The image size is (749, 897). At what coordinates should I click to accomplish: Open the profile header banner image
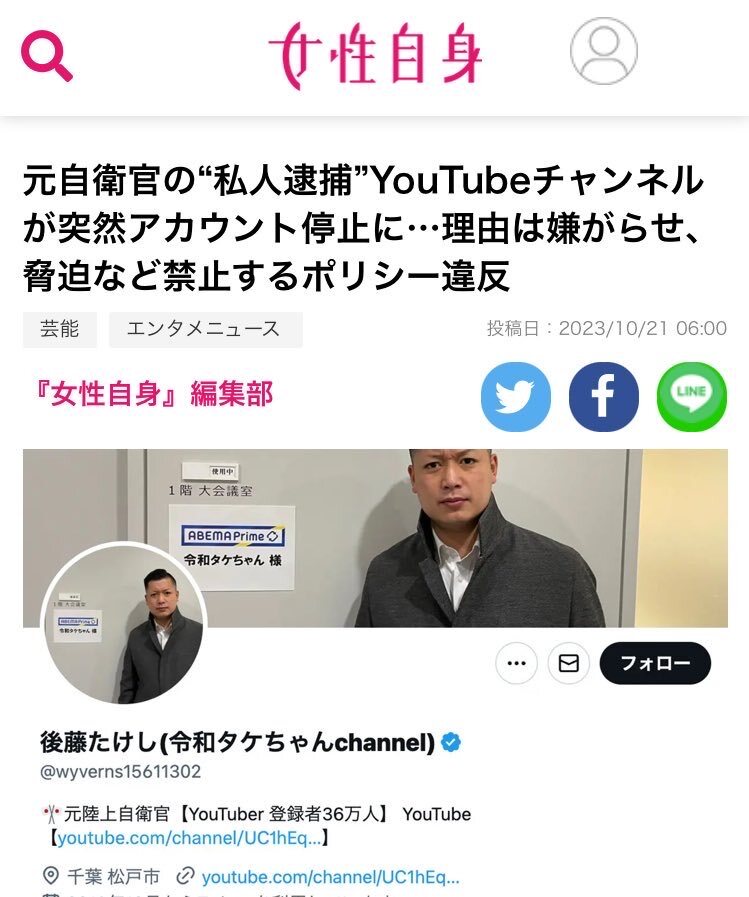(x=375, y=538)
